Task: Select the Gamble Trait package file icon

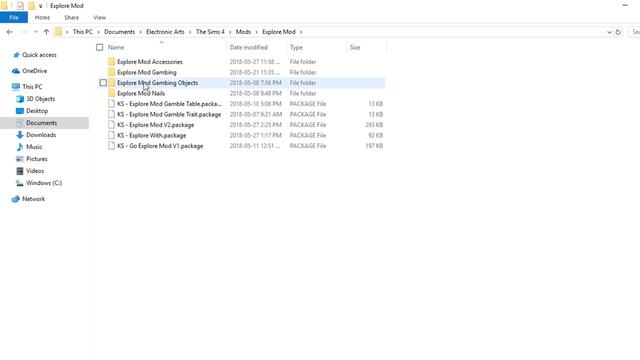Action: pos(111,114)
